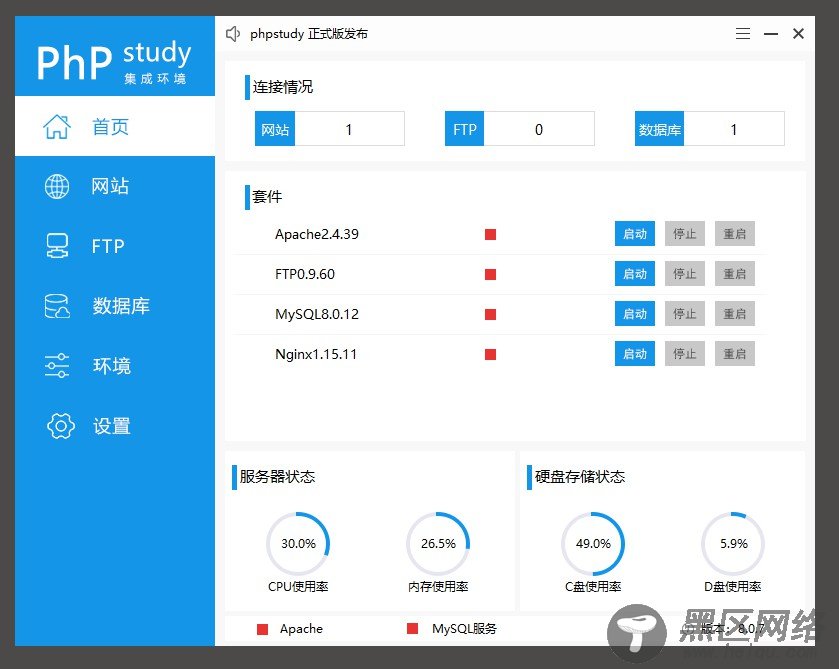Image resolution: width=839 pixels, height=669 pixels.
Task: Click FTP0.9.60 red status indicator
Action: (490, 275)
